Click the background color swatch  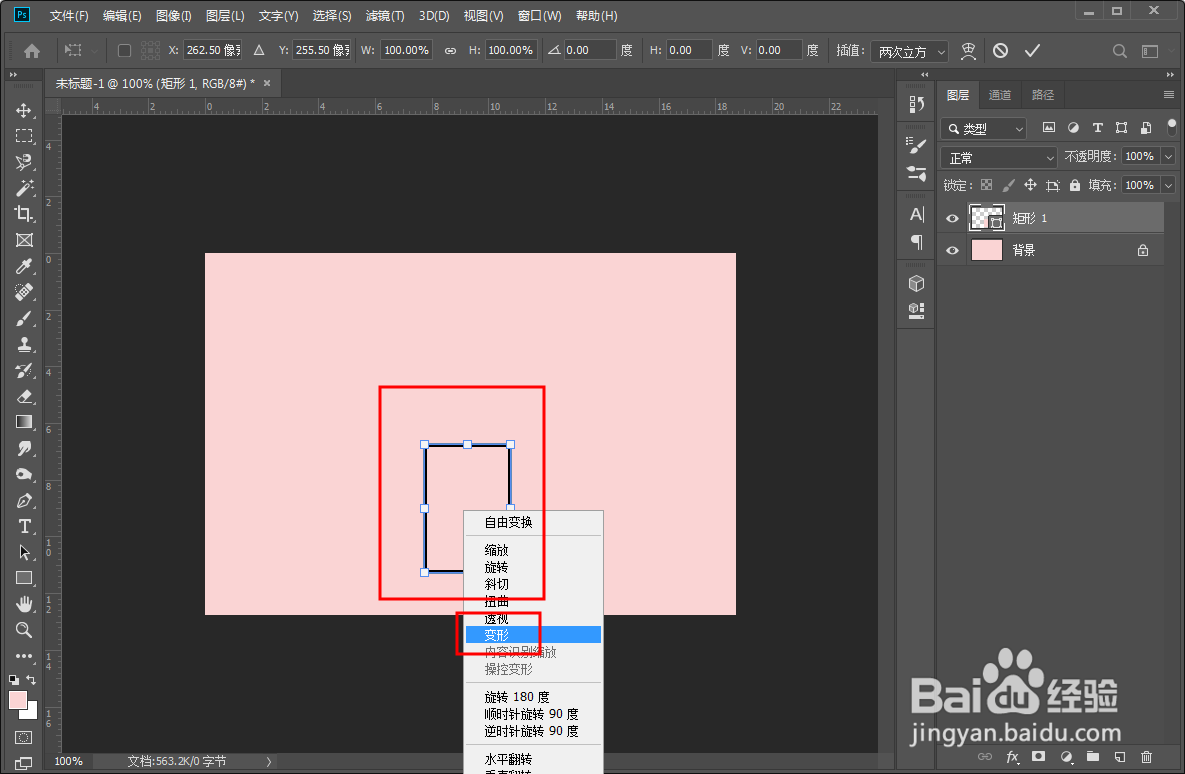[x=31, y=712]
